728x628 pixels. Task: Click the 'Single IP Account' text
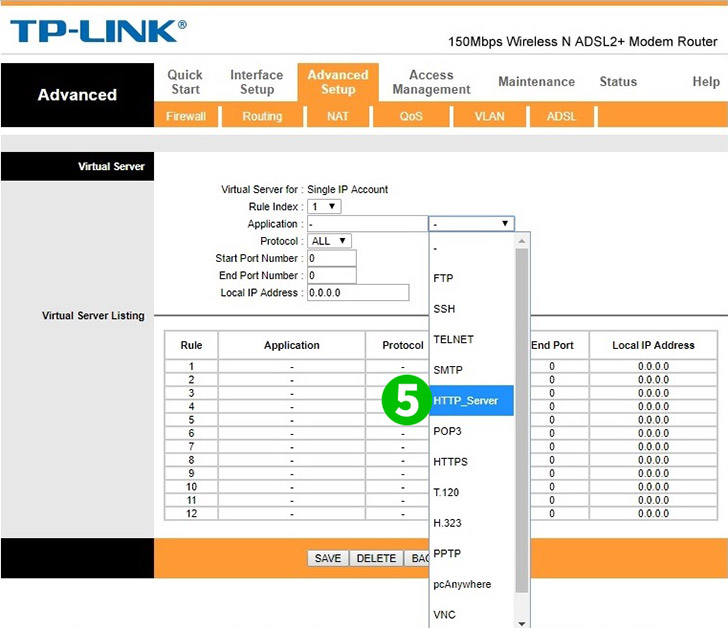coord(347,189)
